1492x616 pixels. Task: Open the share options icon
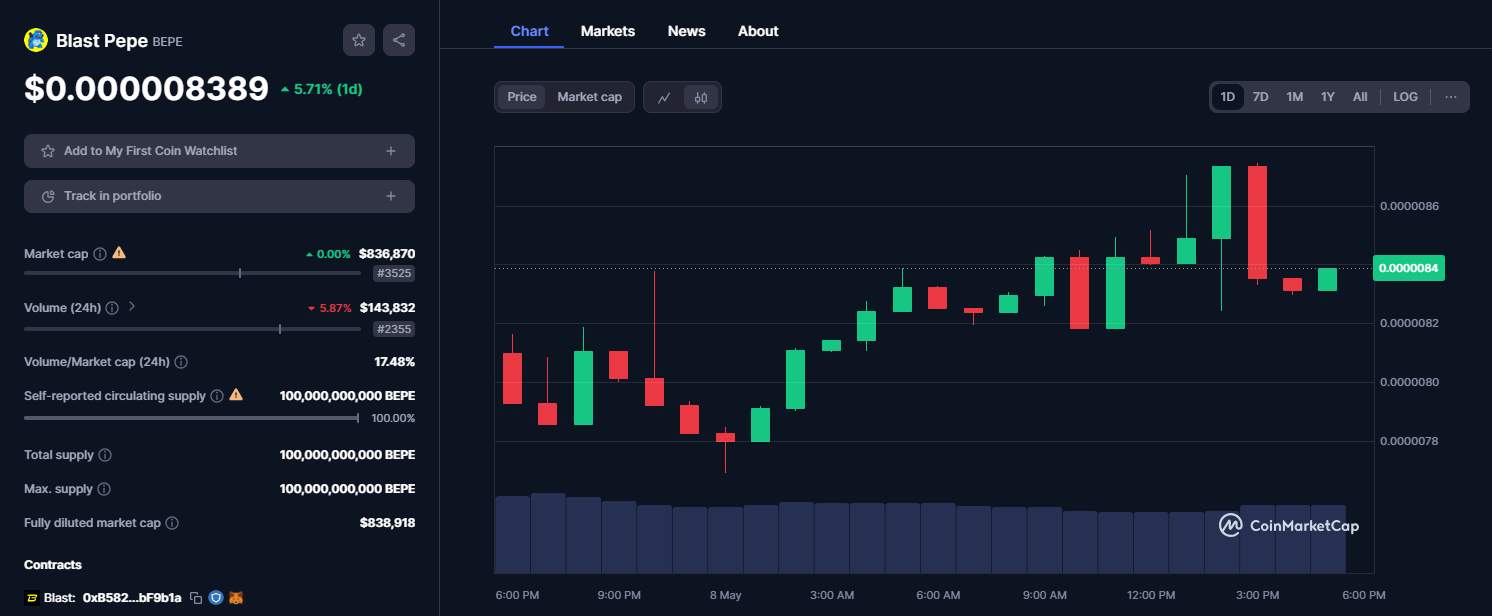399,39
